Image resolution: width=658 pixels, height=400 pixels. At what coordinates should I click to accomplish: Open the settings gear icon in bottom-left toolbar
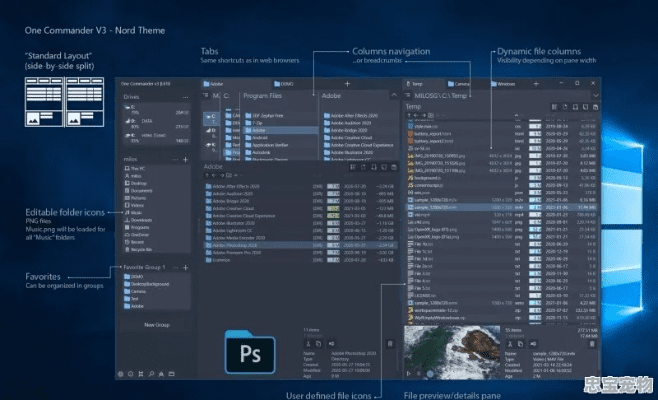(x=122, y=374)
